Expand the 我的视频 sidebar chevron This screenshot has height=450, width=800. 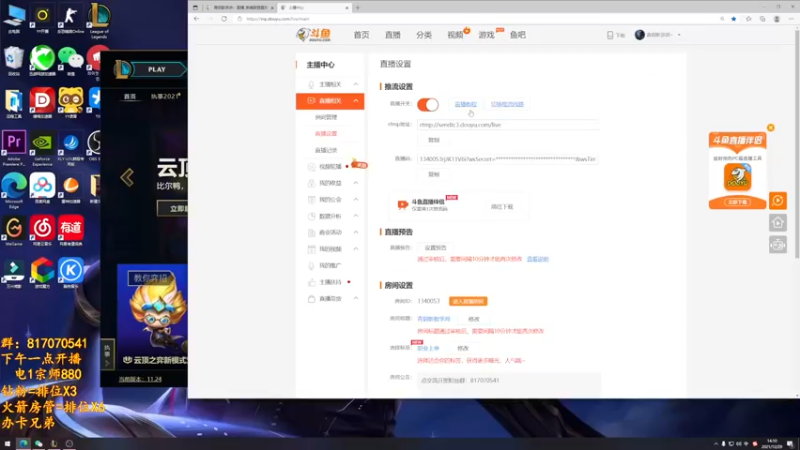356,249
